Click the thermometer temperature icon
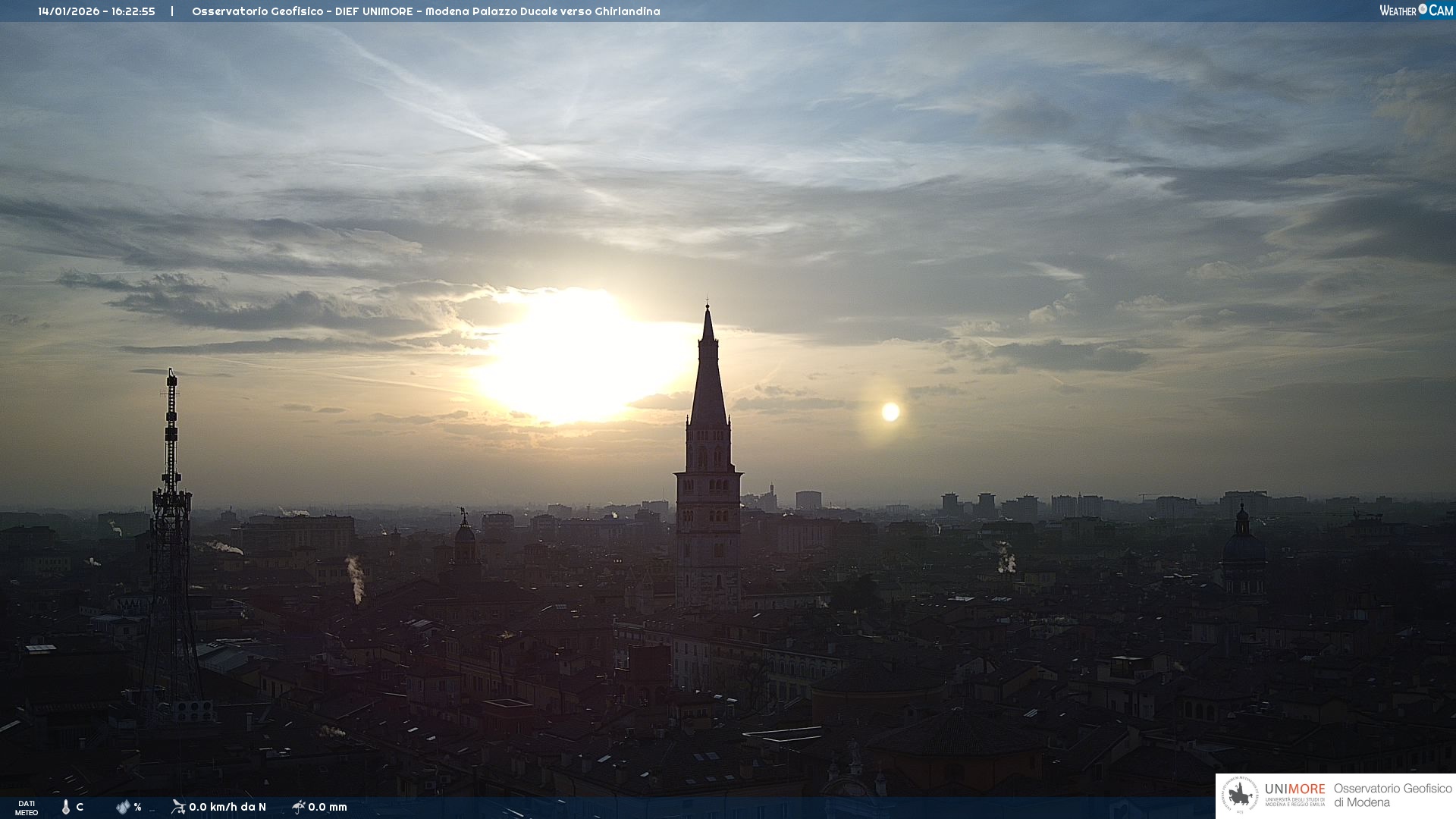This screenshot has width=1456, height=819. (66, 807)
